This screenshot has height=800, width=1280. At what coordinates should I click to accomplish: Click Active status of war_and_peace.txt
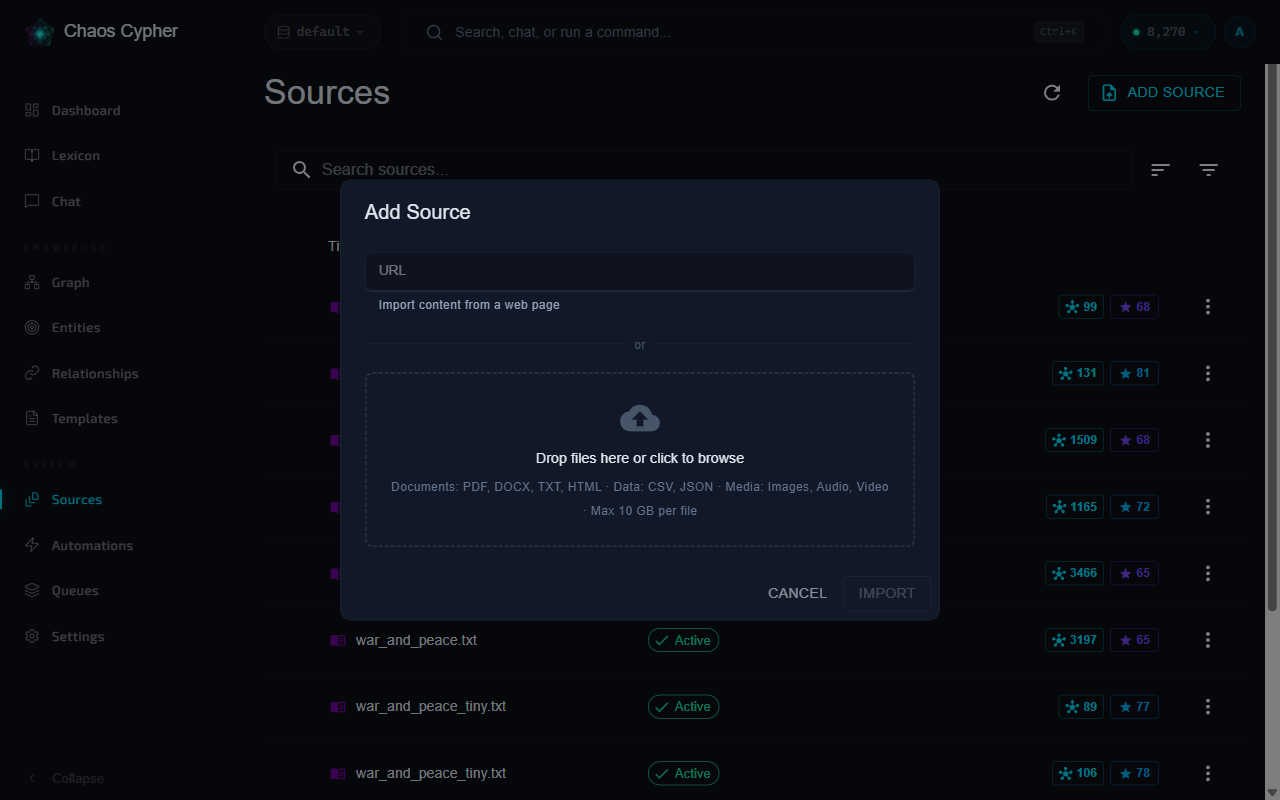pos(683,640)
